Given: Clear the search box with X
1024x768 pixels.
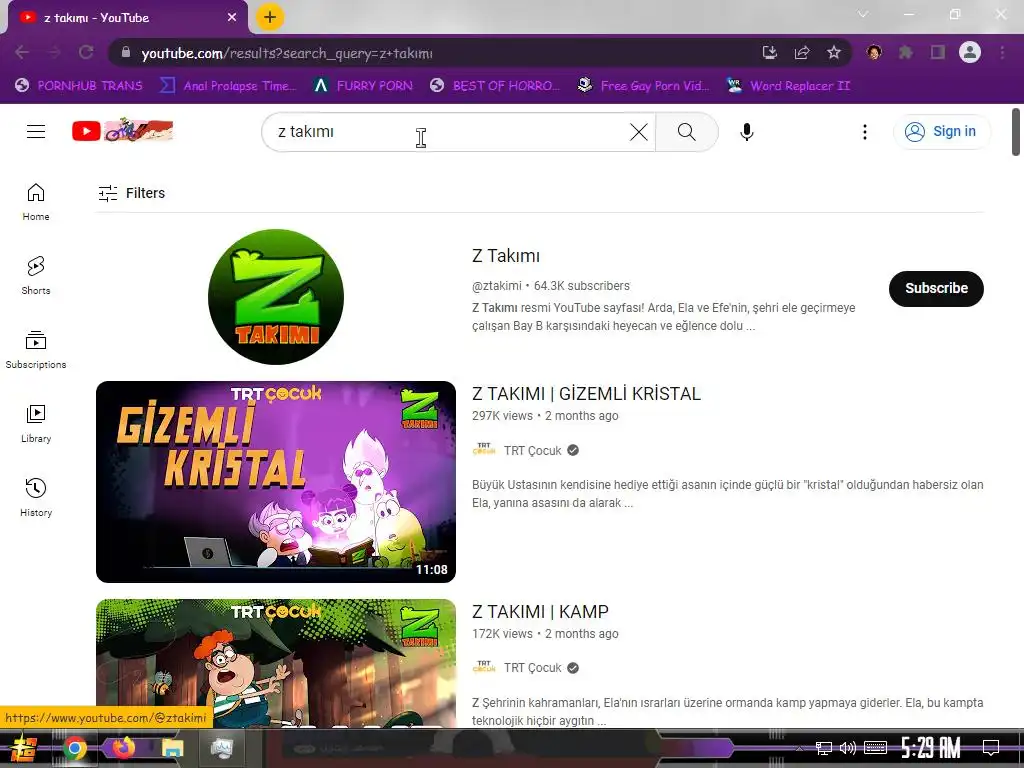Looking at the screenshot, I should click(639, 132).
